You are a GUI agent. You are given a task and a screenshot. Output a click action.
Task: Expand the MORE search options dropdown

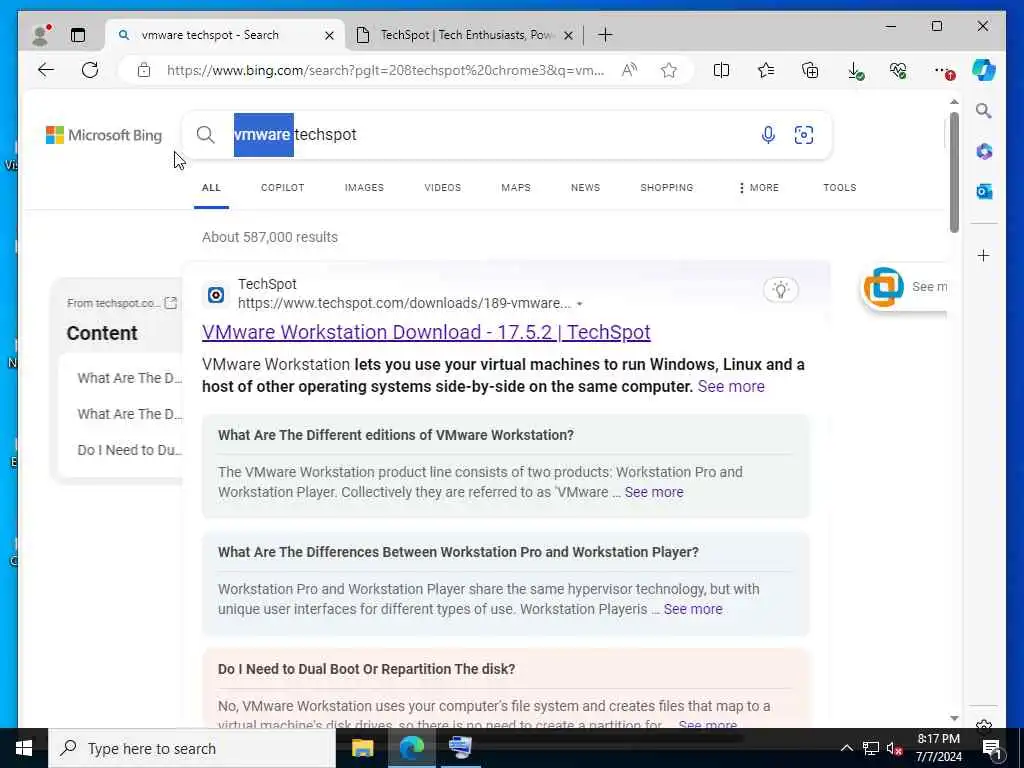point(758,187)
